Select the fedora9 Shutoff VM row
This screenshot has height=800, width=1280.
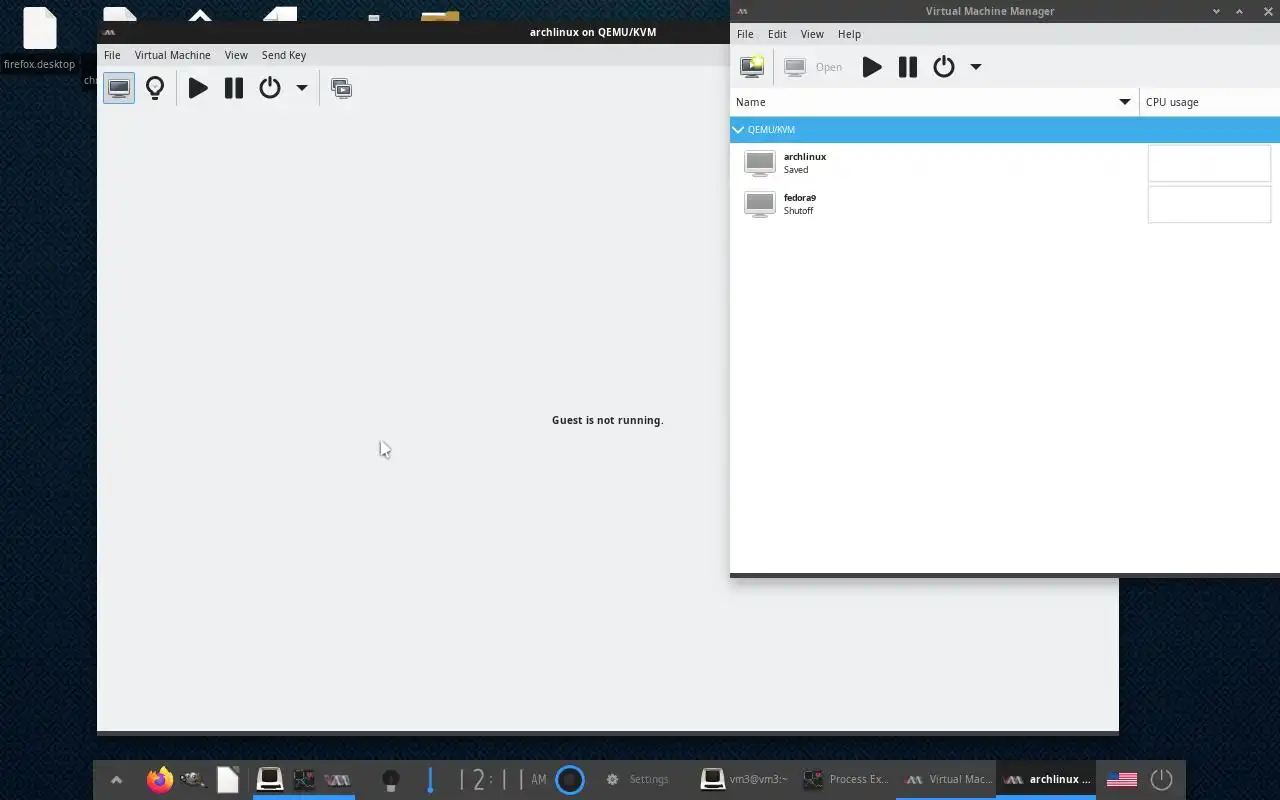coord(1004,204)
